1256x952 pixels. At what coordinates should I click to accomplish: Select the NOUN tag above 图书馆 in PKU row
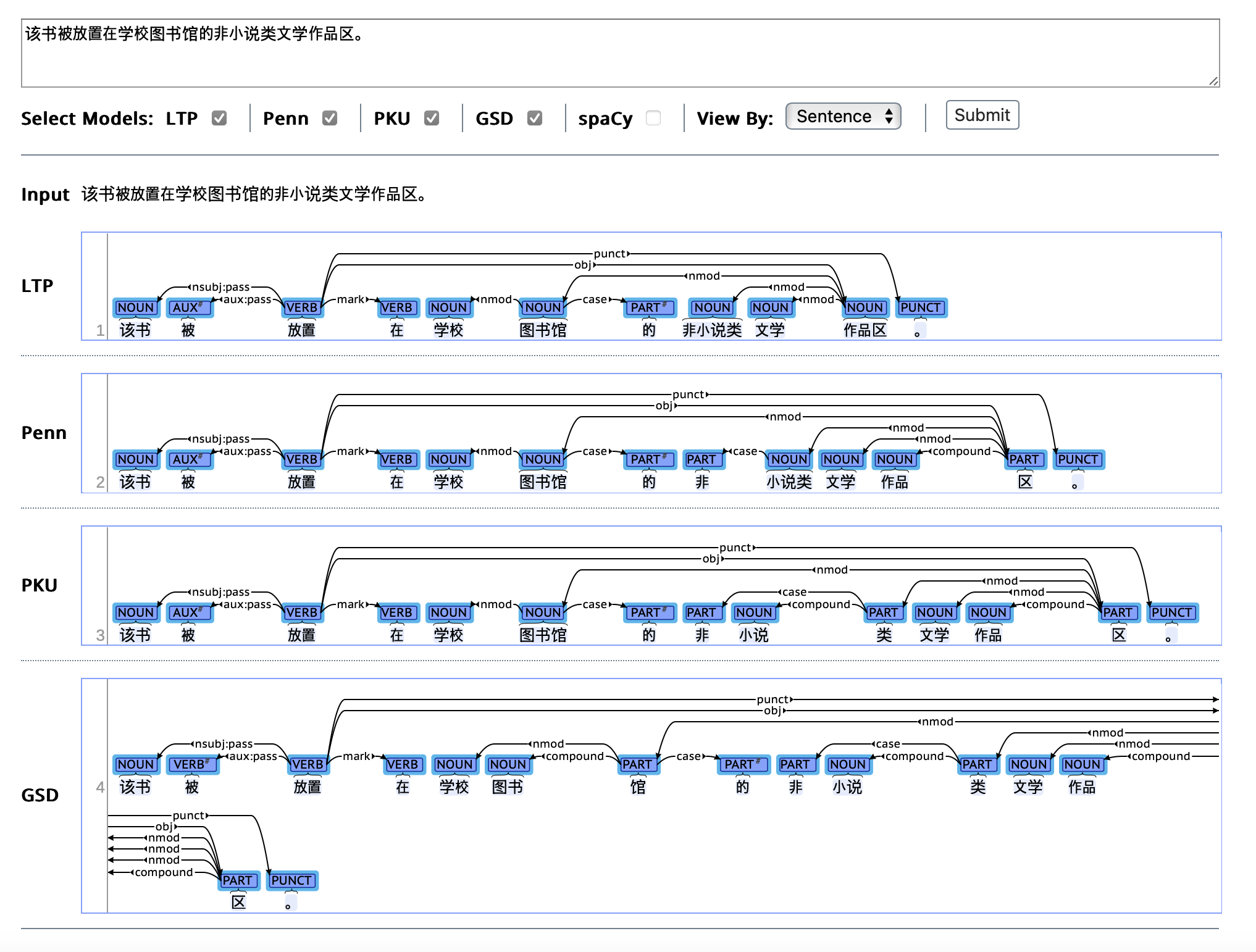[x=543, y=612]
